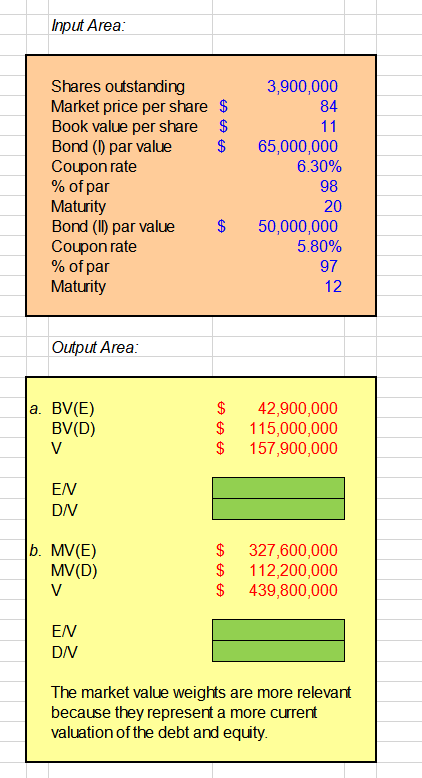Select the 439,800,000 market total value
This screenshot has height=778, width=422.
(294, 590)
